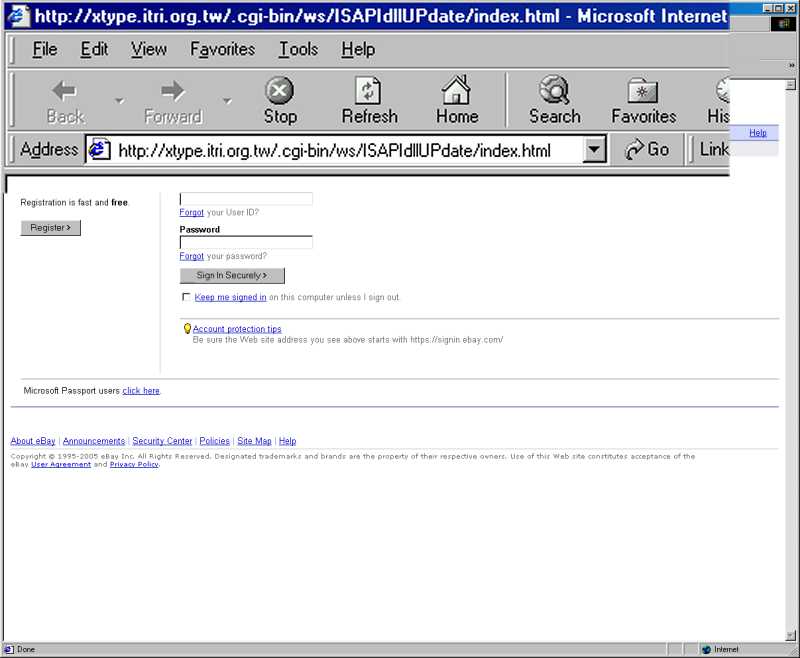The height and width of the screenshot is (658, 800).
Task: Click the Sign In Securely button
Action: (x=232, y=276)
